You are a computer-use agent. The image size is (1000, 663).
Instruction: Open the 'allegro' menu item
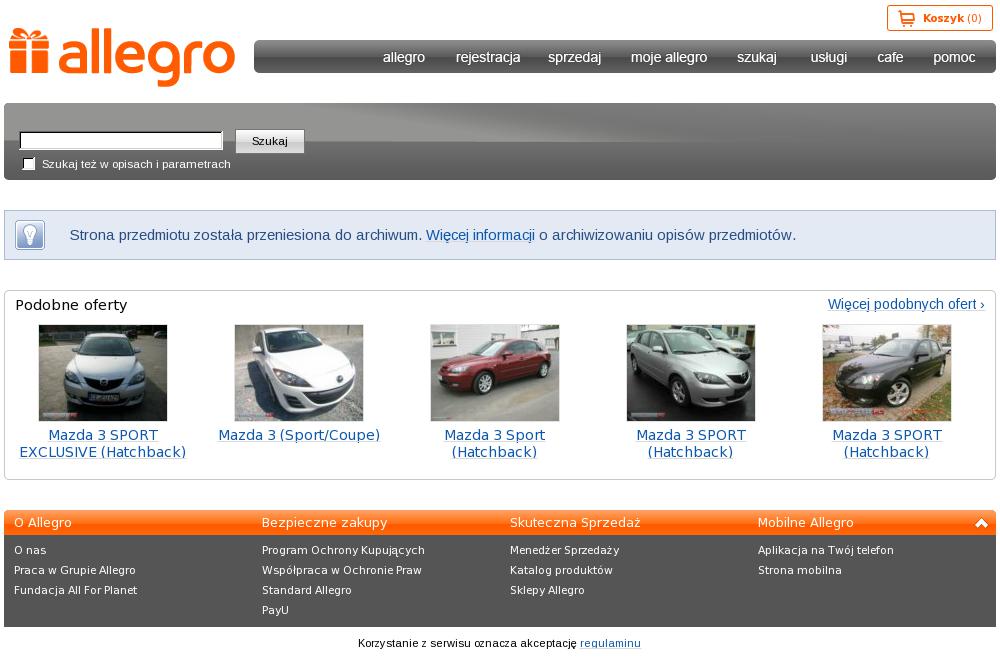[404, 57]
